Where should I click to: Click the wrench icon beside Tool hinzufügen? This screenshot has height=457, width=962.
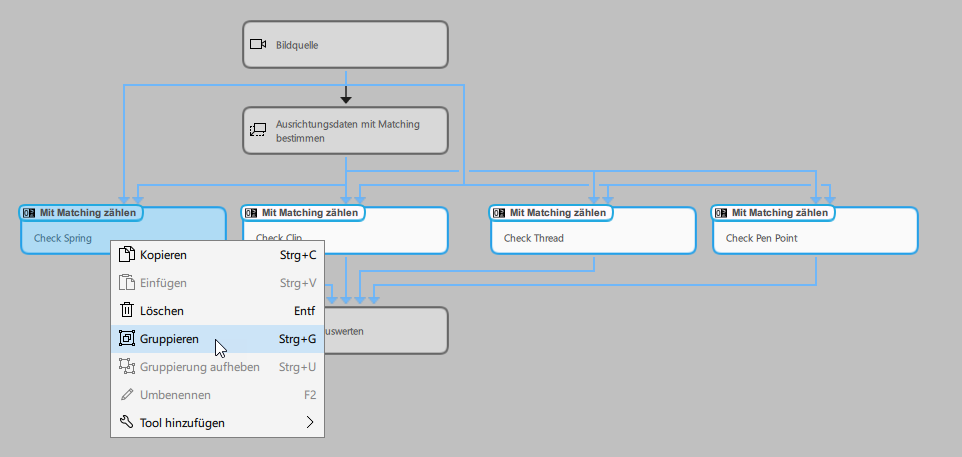click(x=126, y=423)
